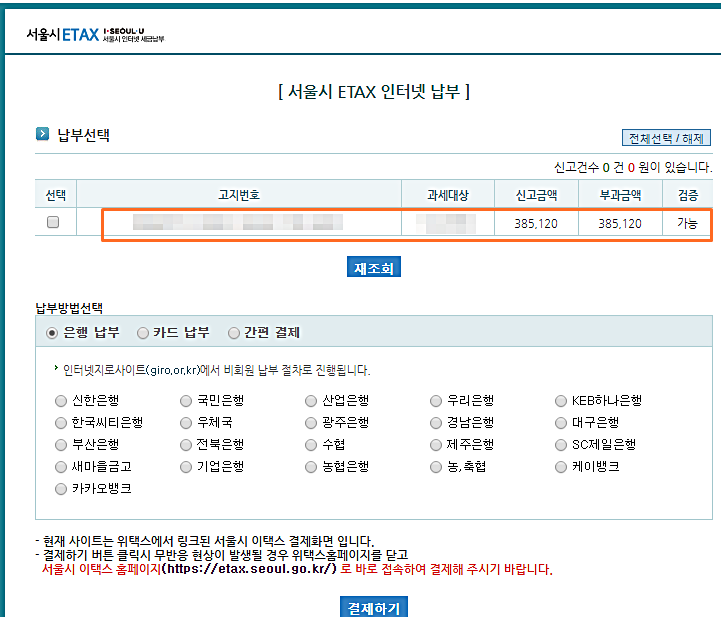721x617 pixels.
Task: Choose 카카오뱅크 as the bank
Action: click(x=61, y=489)
